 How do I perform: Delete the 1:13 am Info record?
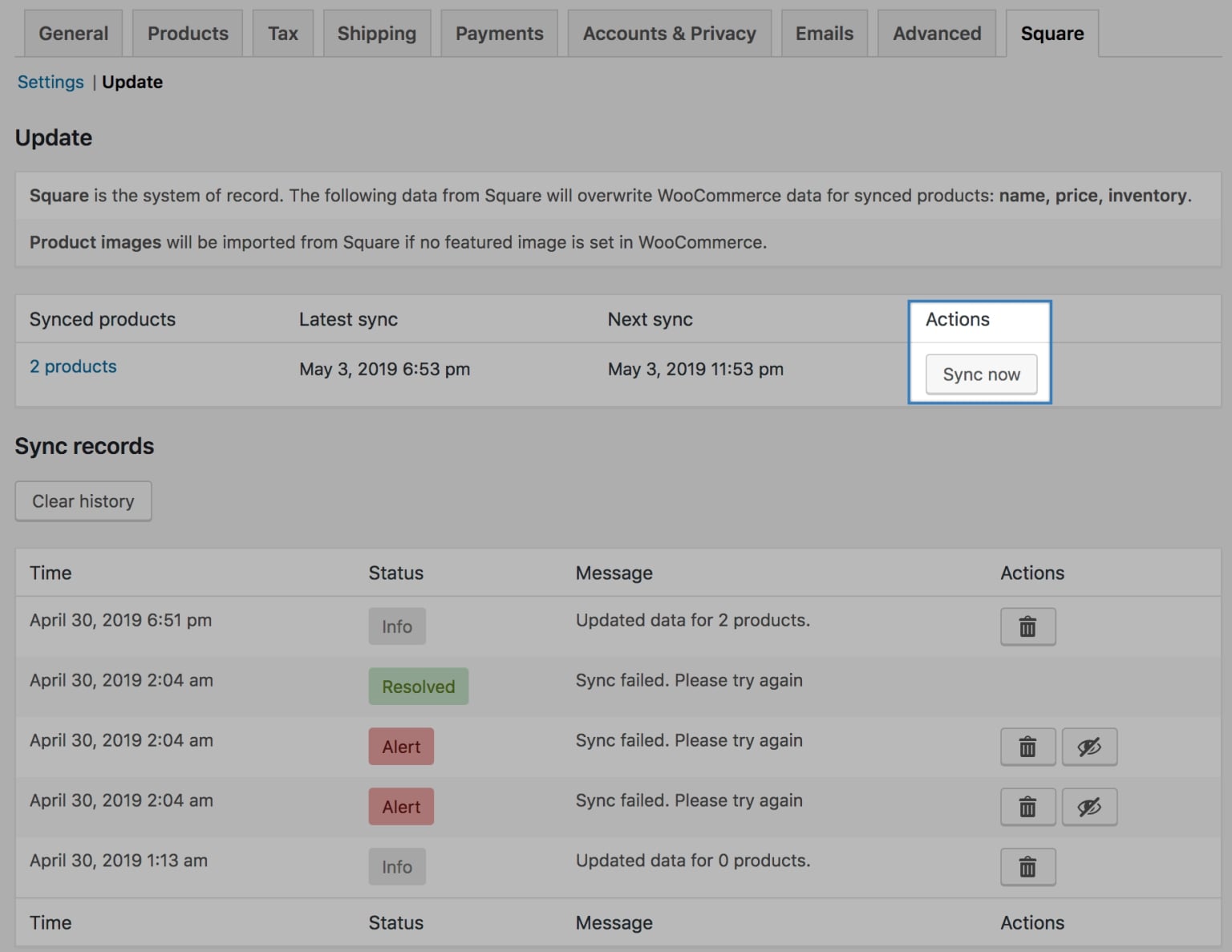(x=1027, y=867)
